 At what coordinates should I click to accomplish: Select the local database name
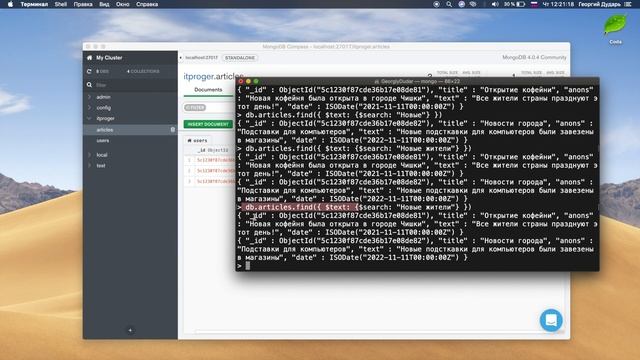tap(102, 155)
